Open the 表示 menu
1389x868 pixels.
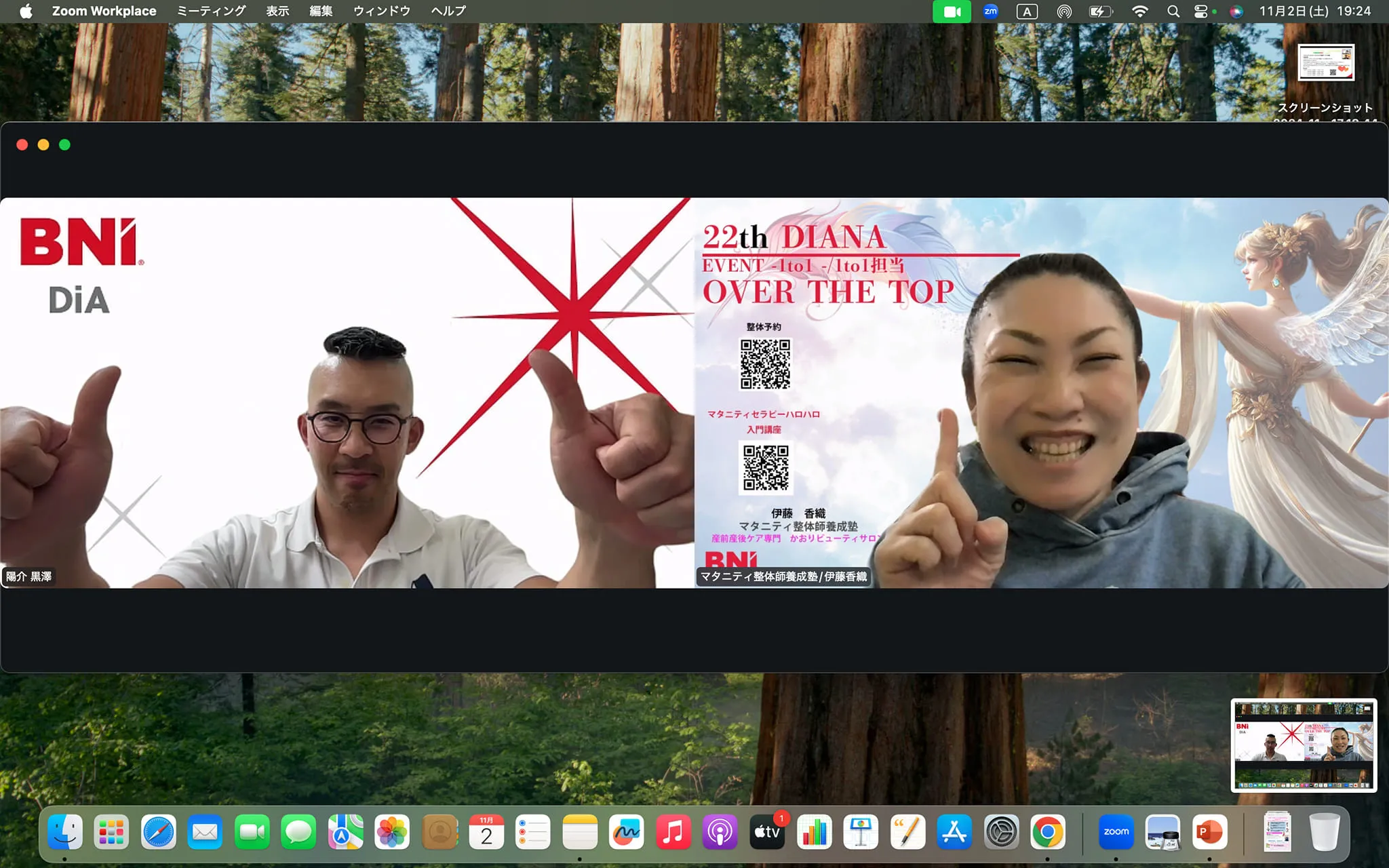click(x=277, y=12)
